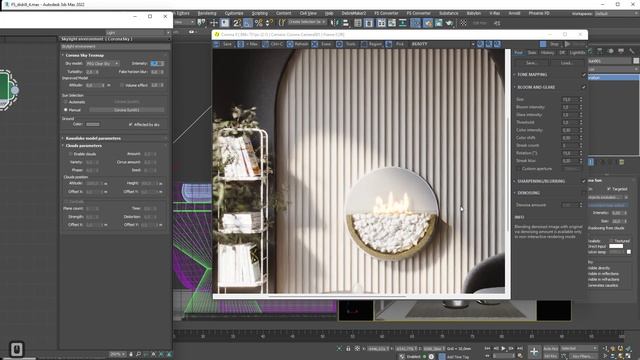Enable clouds checkbox
The image size is (640, 360).
coord(70,154)
